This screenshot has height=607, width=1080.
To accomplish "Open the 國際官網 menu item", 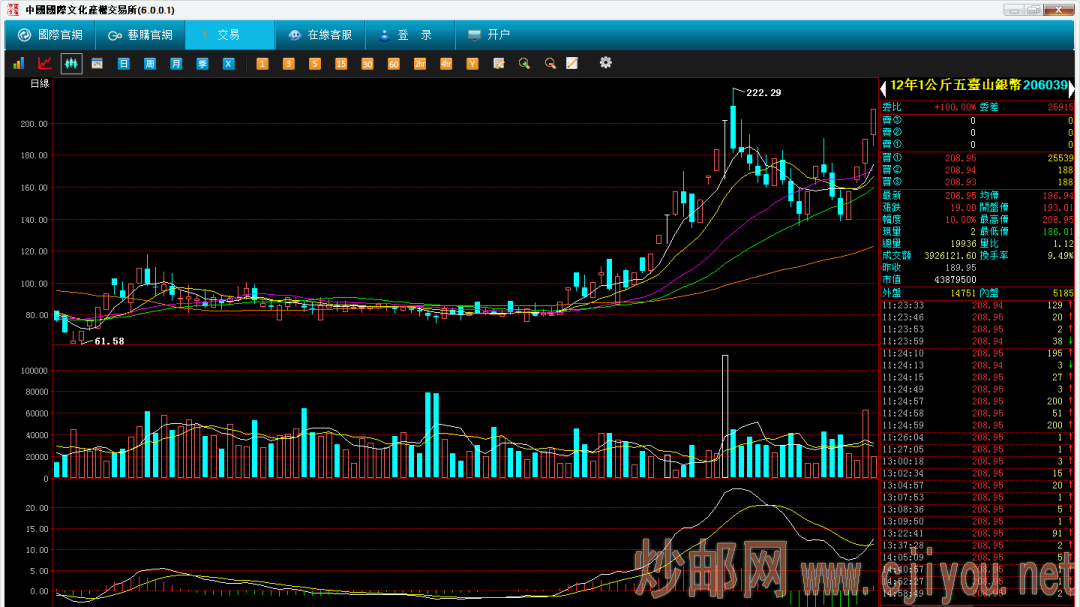I will [x=50, y=35].
